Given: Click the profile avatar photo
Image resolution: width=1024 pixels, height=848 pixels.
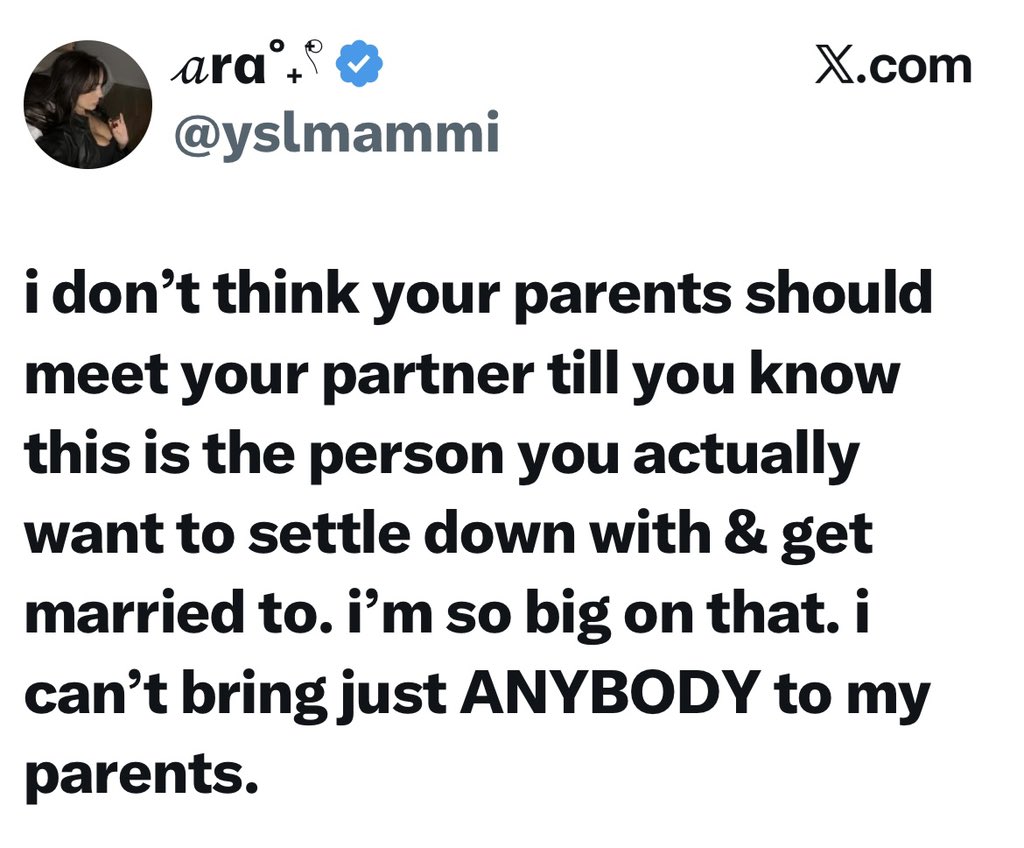Looking at the screenshot, I should [87, 105].
